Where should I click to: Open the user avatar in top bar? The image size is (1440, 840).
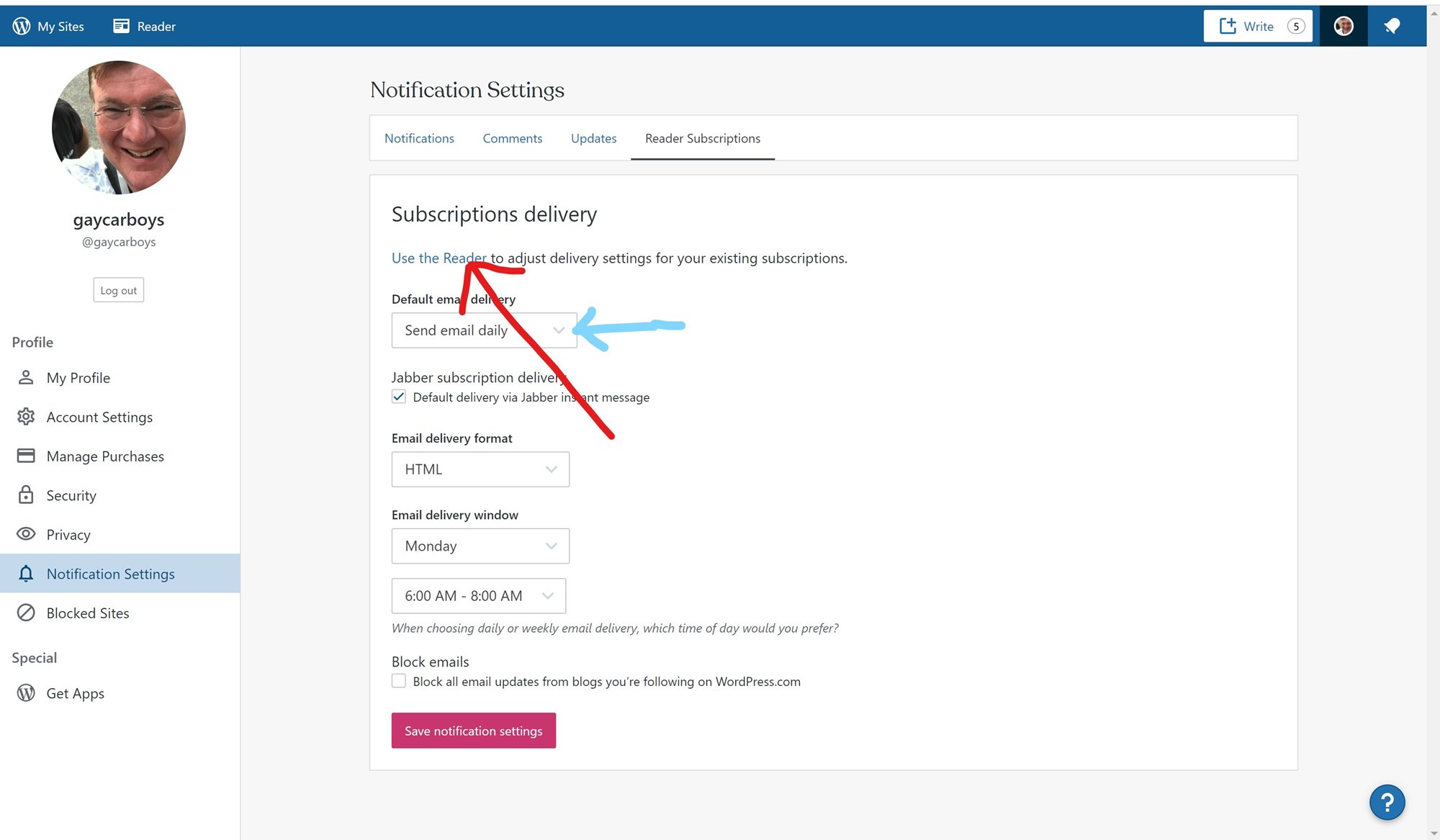point(1343,27)
